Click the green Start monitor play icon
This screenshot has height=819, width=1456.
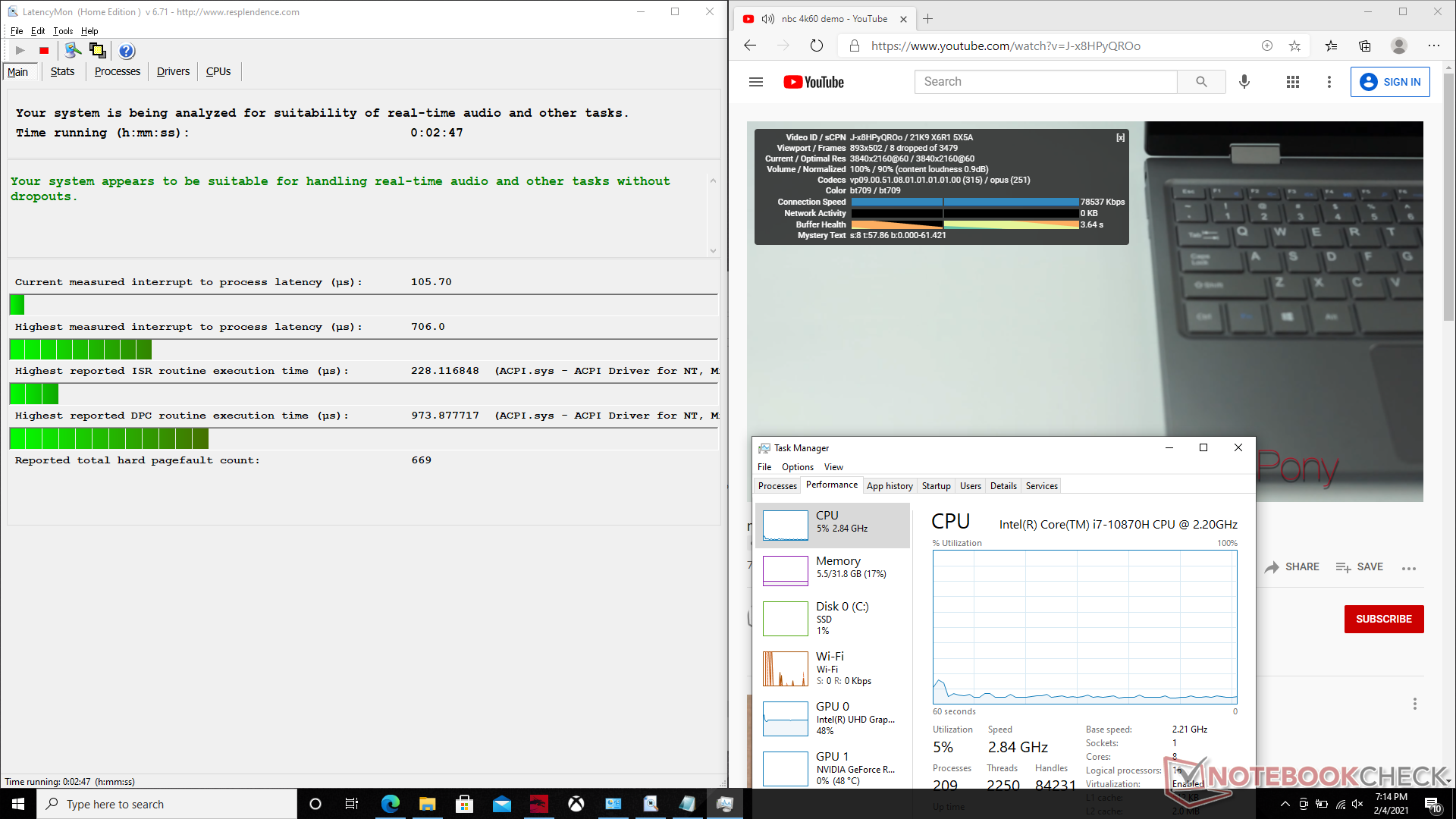20,51
